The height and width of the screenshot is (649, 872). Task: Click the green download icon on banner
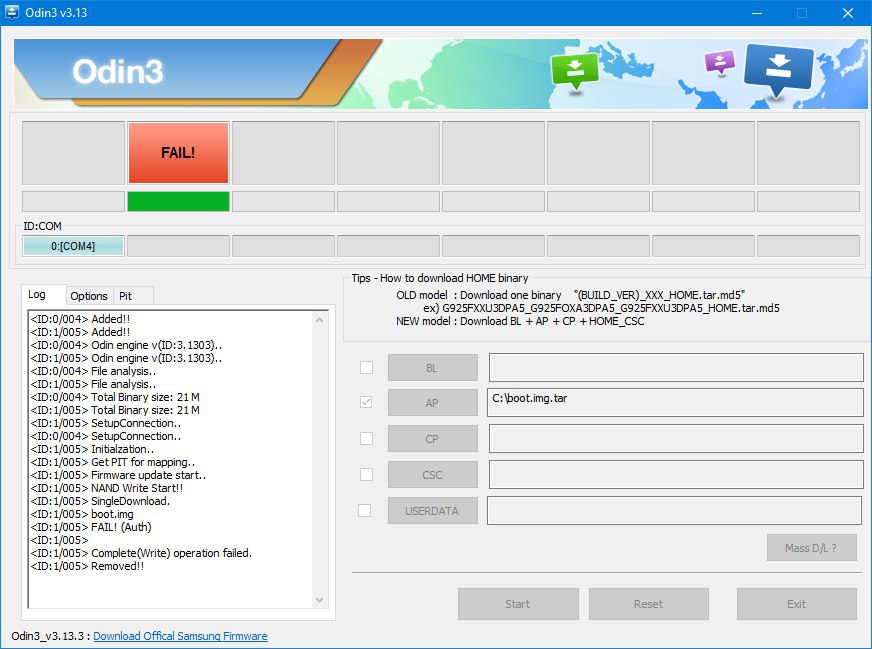tap(574, 71)
